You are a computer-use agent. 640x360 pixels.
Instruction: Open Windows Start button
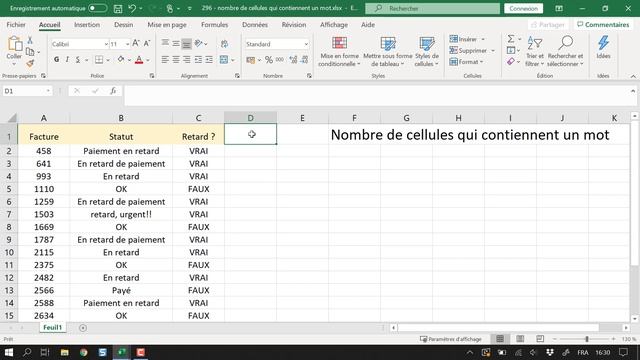coord(9,352)
